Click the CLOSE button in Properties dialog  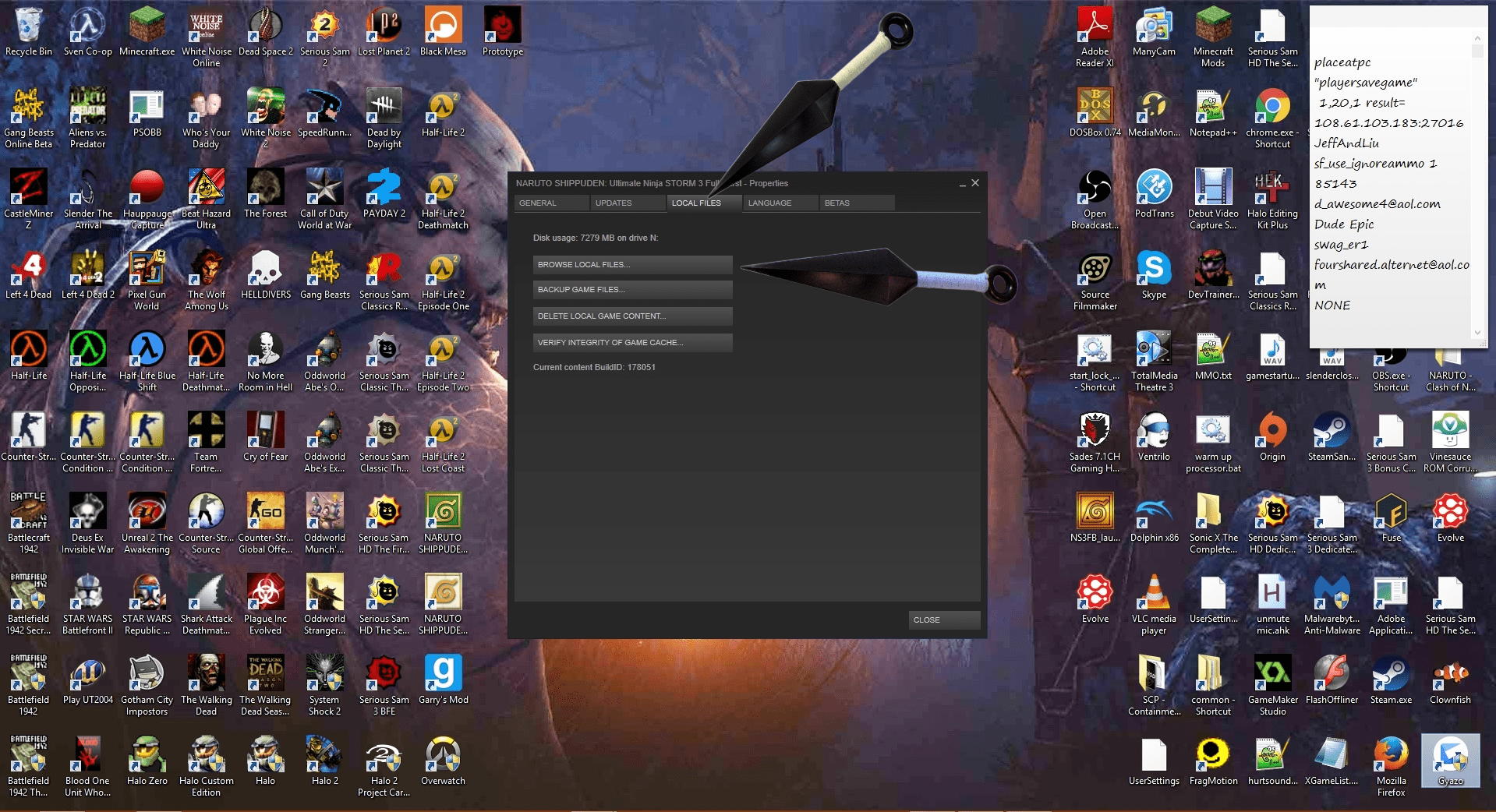point(944,620)
